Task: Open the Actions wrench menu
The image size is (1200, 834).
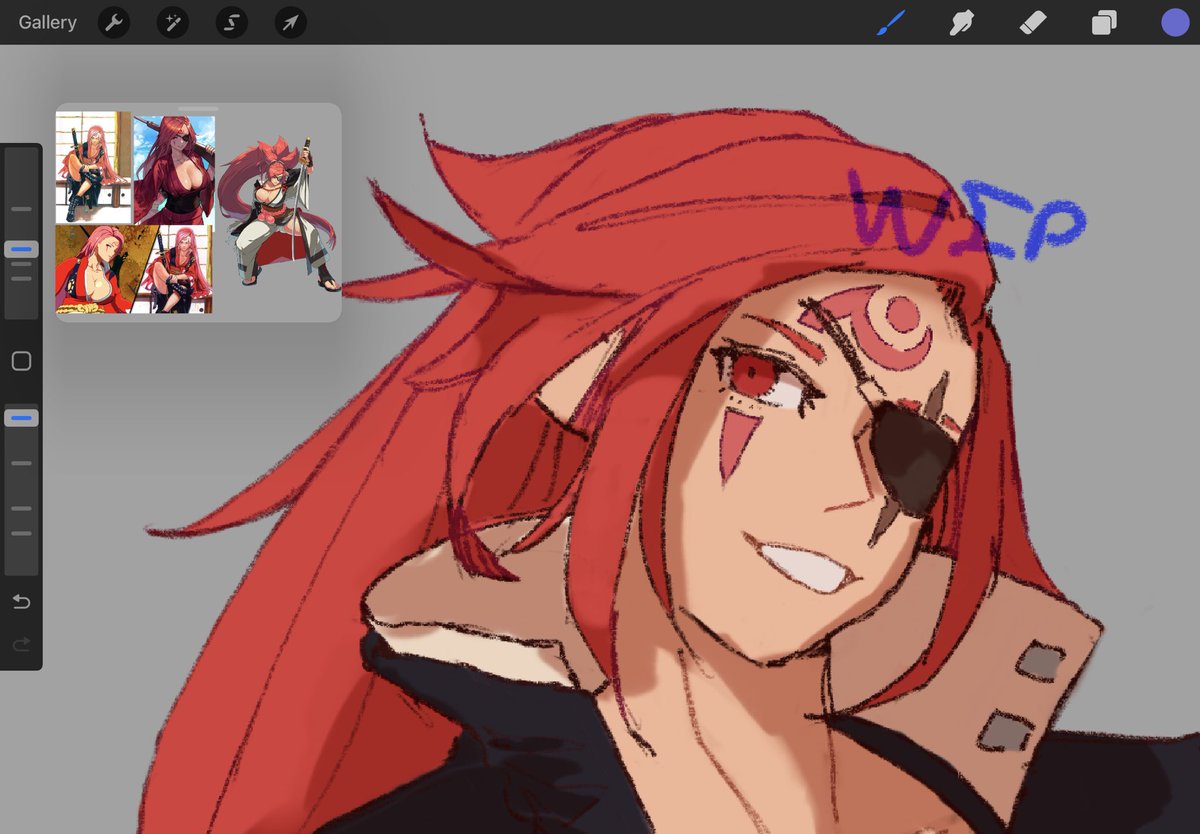Action: (114, 22)
